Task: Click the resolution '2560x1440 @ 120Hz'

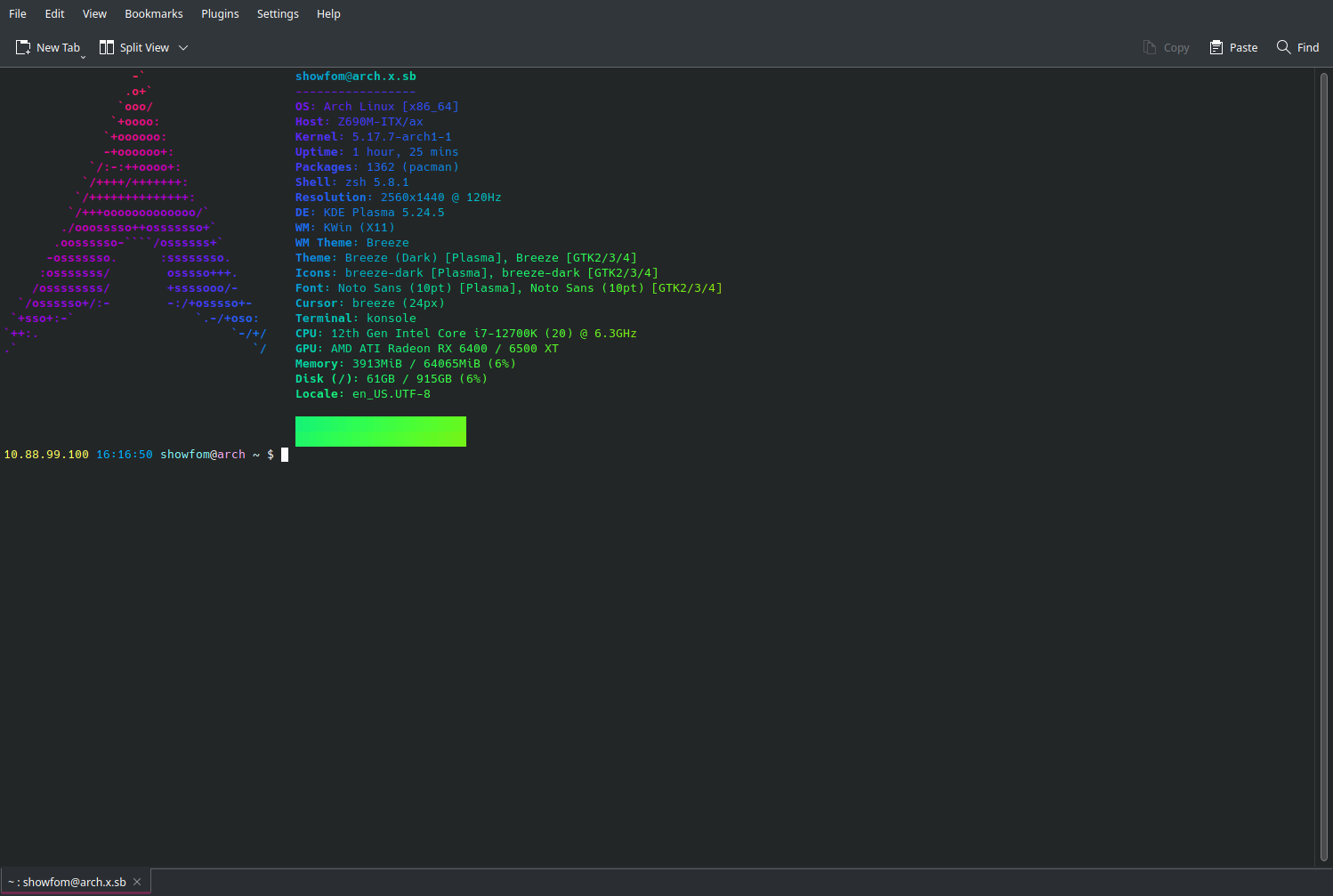Action: coord(441,198)
